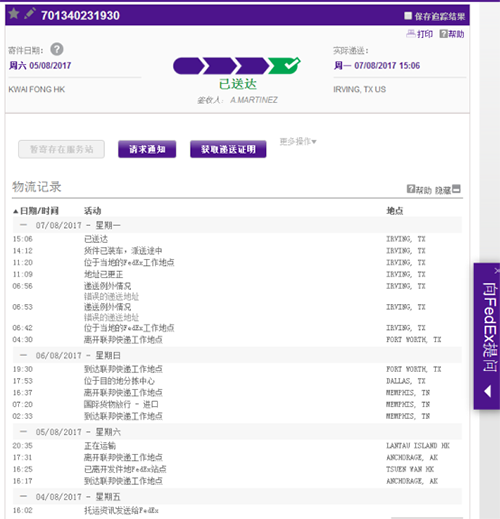500x519 pixels.
Task: Click 正在运输 entry at 20:35
Action: [100, 446]
